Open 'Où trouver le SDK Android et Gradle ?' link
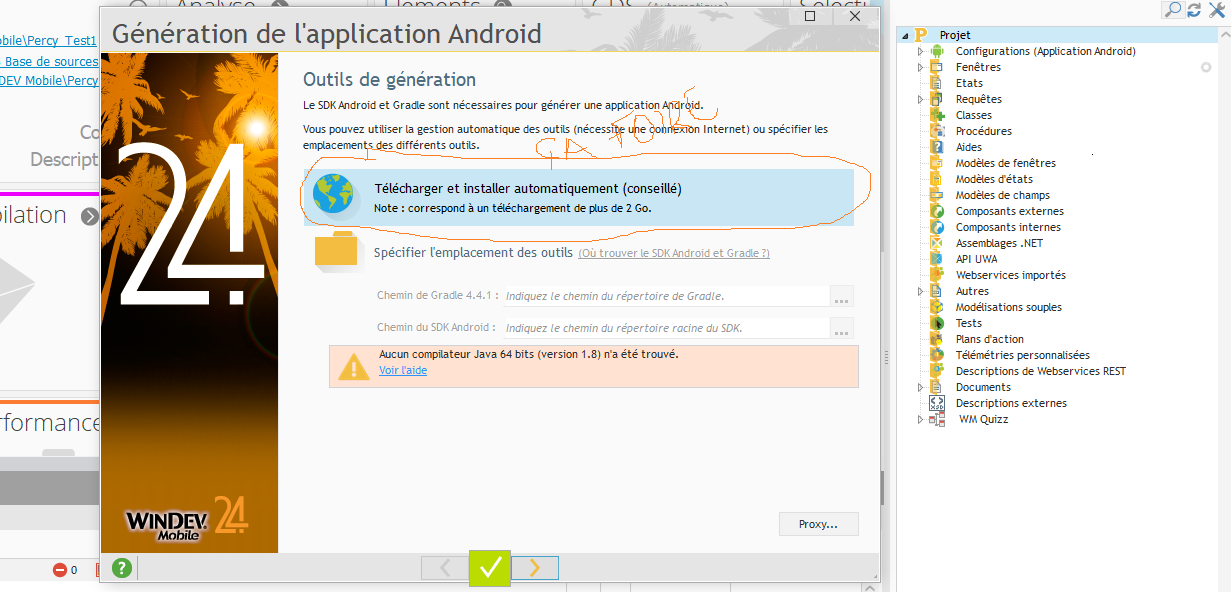This screenshot has height=592, width=1231. (x=674, y=254)
